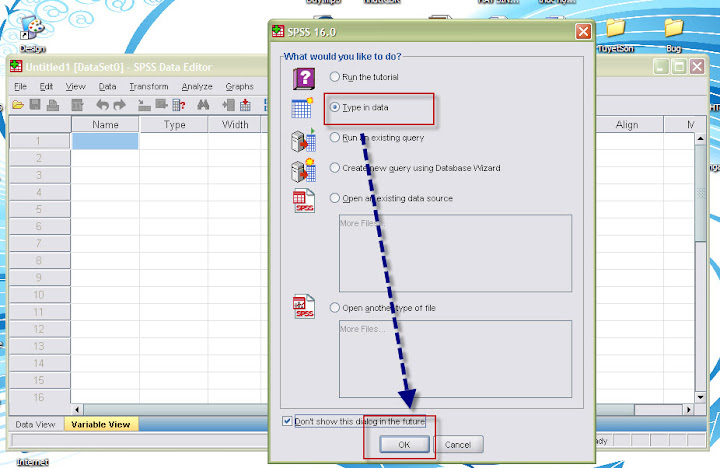The width and height of the screenshot is (720, 468).
Task: Click the icon beside Run an existing query
Action: [x=304, y=140]
